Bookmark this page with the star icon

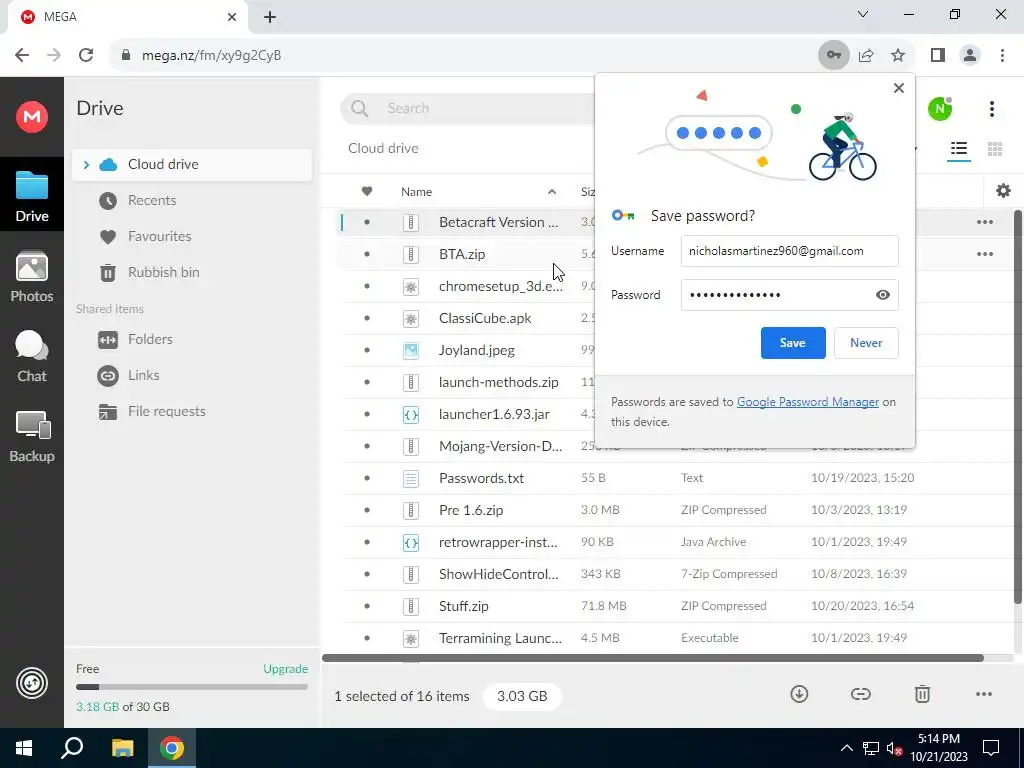pos(898,55)
